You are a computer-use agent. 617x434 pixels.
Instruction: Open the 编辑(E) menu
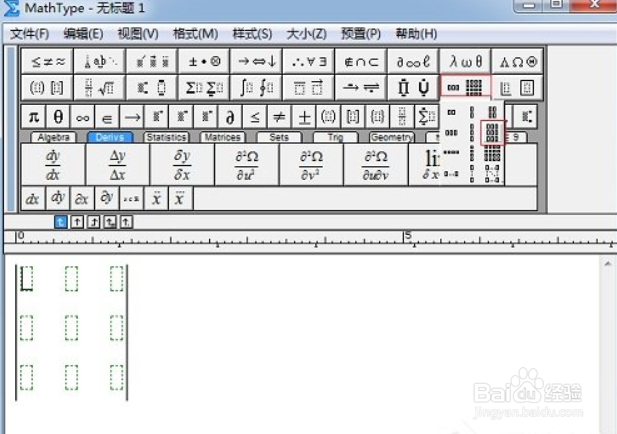pos(83,34)
